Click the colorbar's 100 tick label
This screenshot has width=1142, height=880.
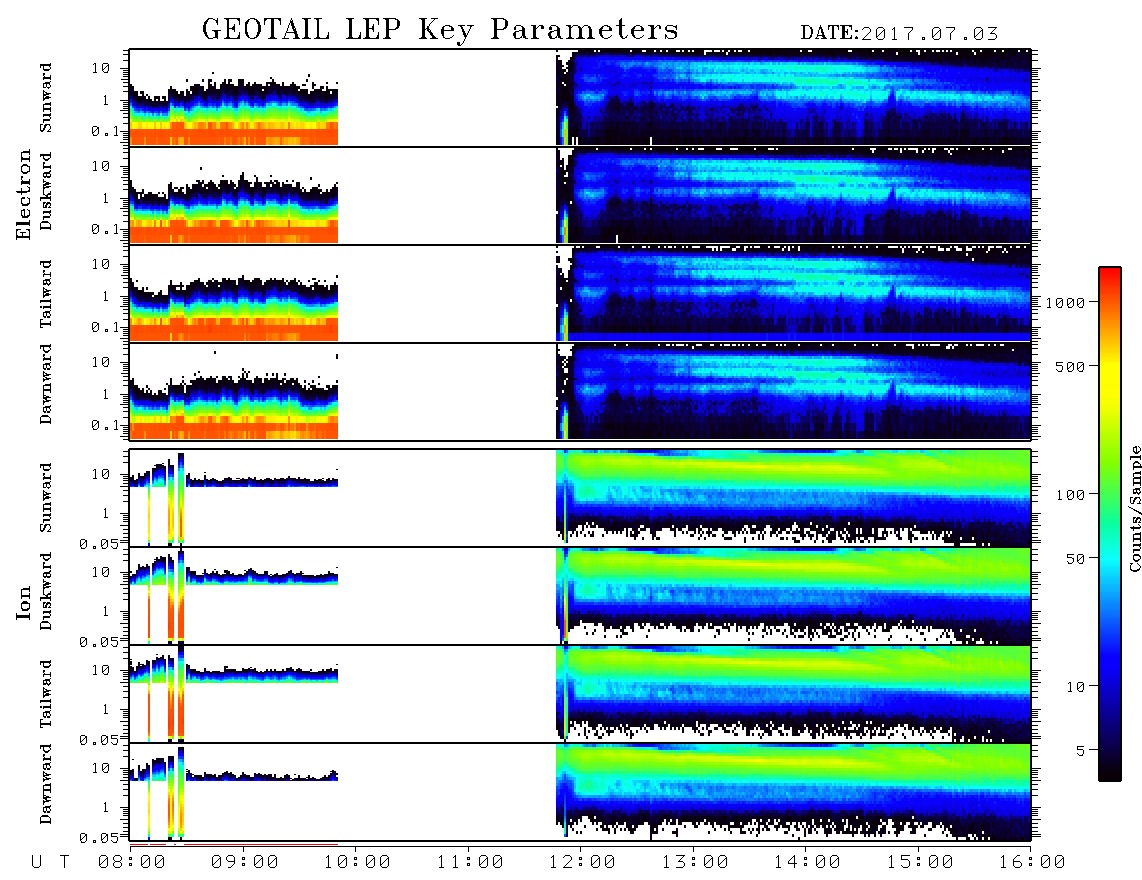pyautogui.click(x=1070, y=495)
